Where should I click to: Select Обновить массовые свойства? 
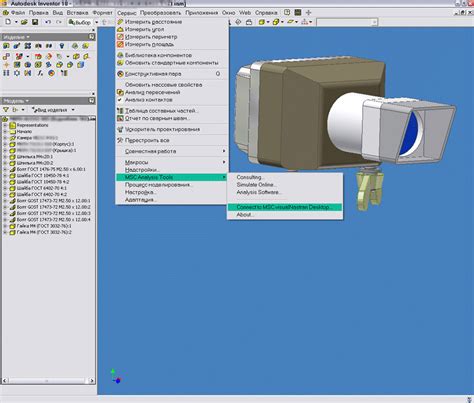[x=172, y=85]
